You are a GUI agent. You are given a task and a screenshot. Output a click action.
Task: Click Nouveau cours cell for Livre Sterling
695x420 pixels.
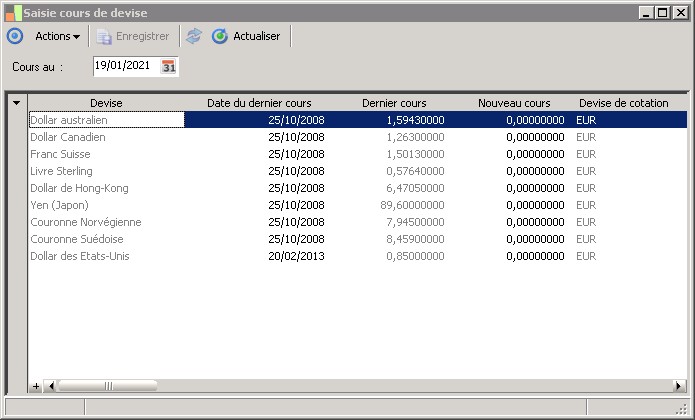(x=535, y=171)
